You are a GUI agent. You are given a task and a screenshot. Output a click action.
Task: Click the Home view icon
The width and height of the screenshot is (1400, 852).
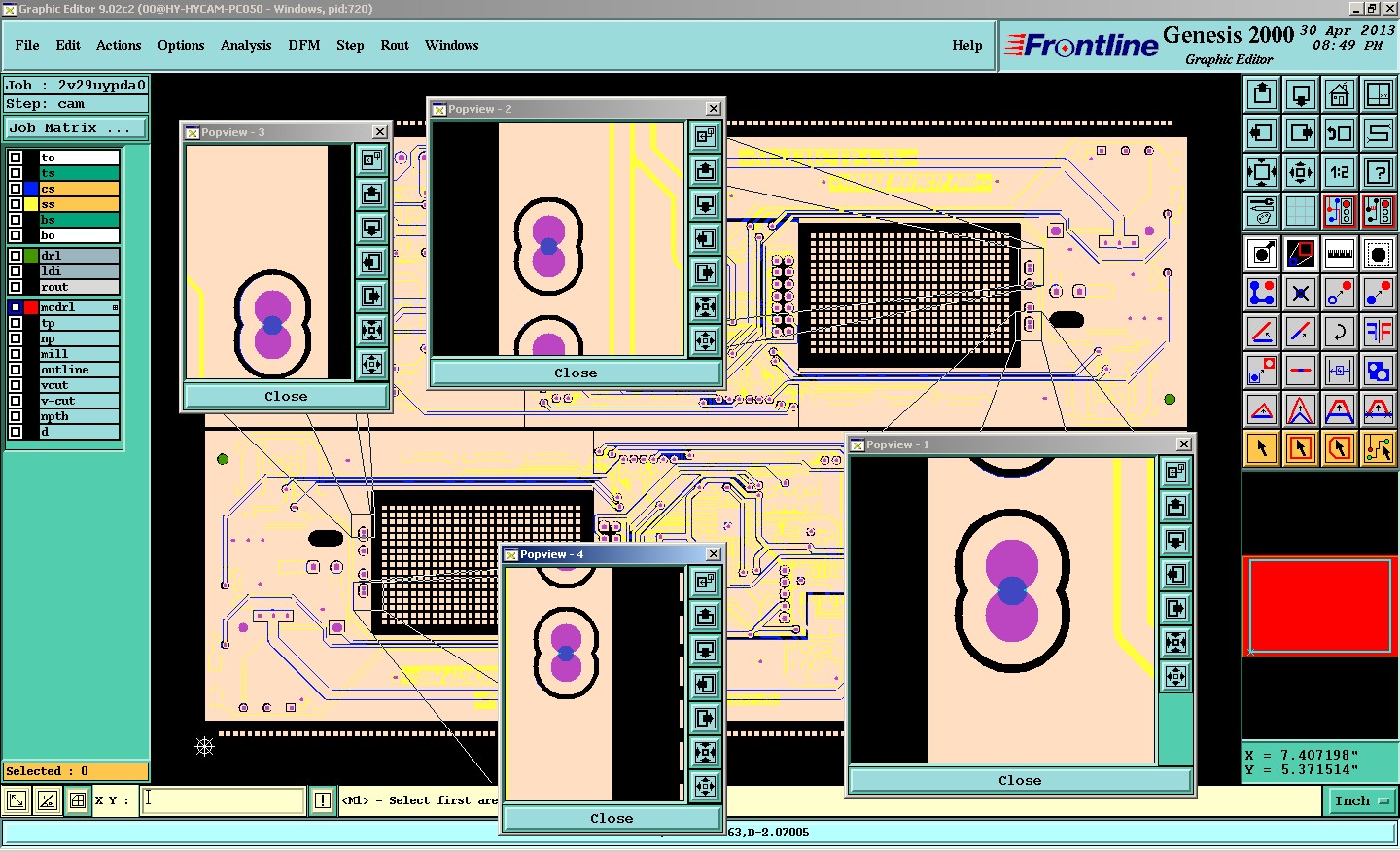1340,94
